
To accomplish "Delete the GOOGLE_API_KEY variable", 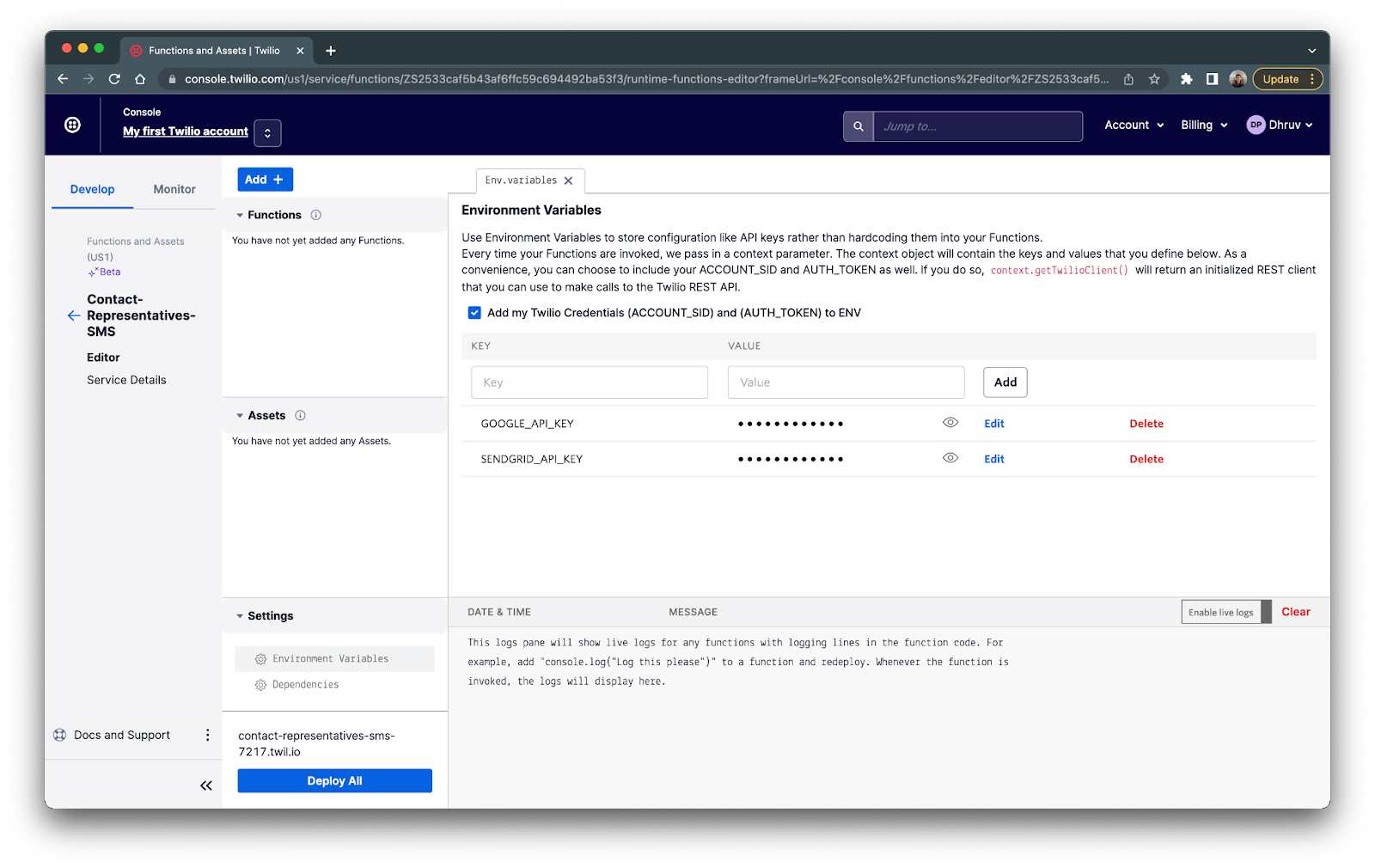I will 1146,424.
